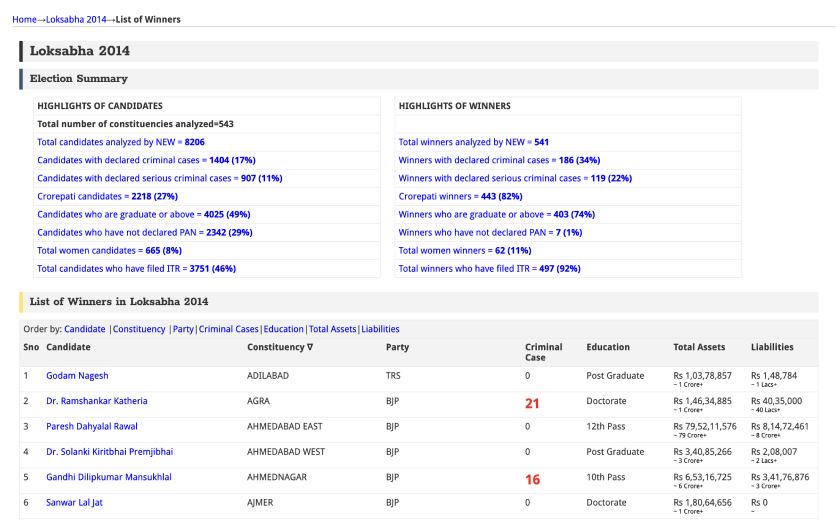Click the TRS party cell
Viewport: 836px width, 521px height.
point(393,375)
